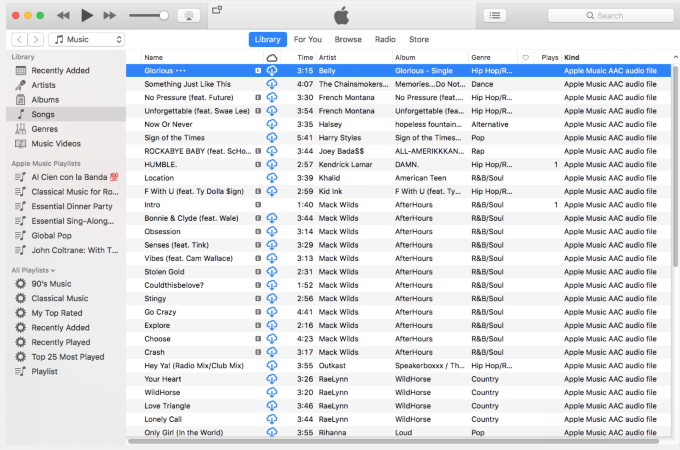The height and width of the screenshot is (450, 680).
Task: Open the Global Pop playlist
Action: (66, 236)
